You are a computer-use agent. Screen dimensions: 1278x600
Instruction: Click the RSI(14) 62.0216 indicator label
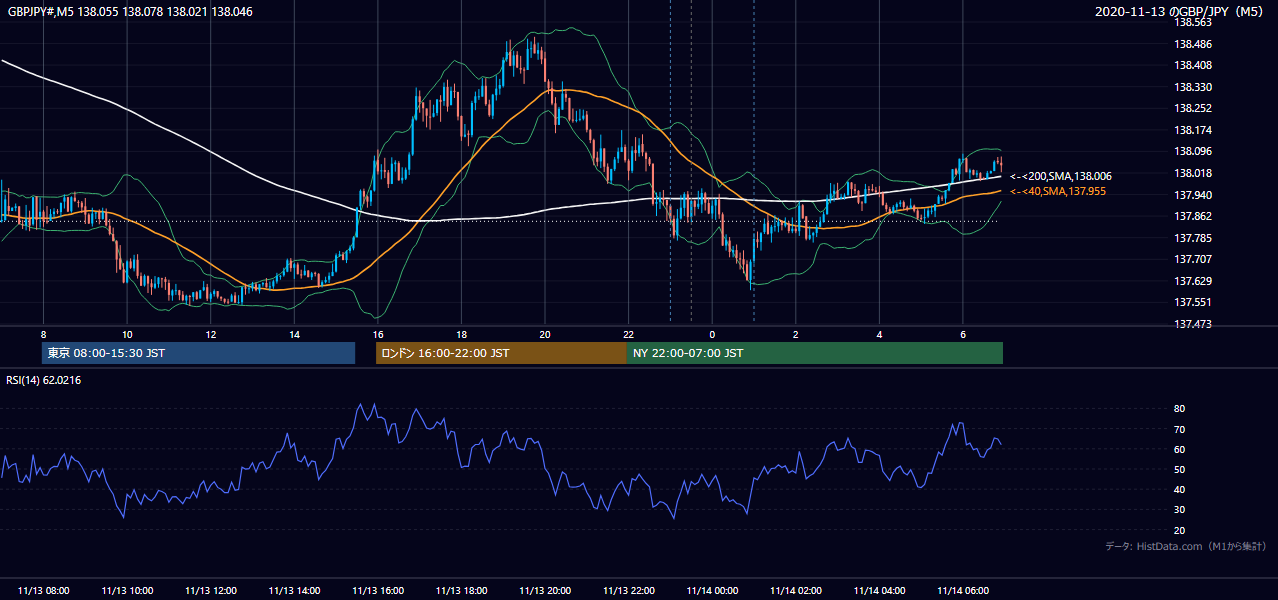(x=44, y=380)
